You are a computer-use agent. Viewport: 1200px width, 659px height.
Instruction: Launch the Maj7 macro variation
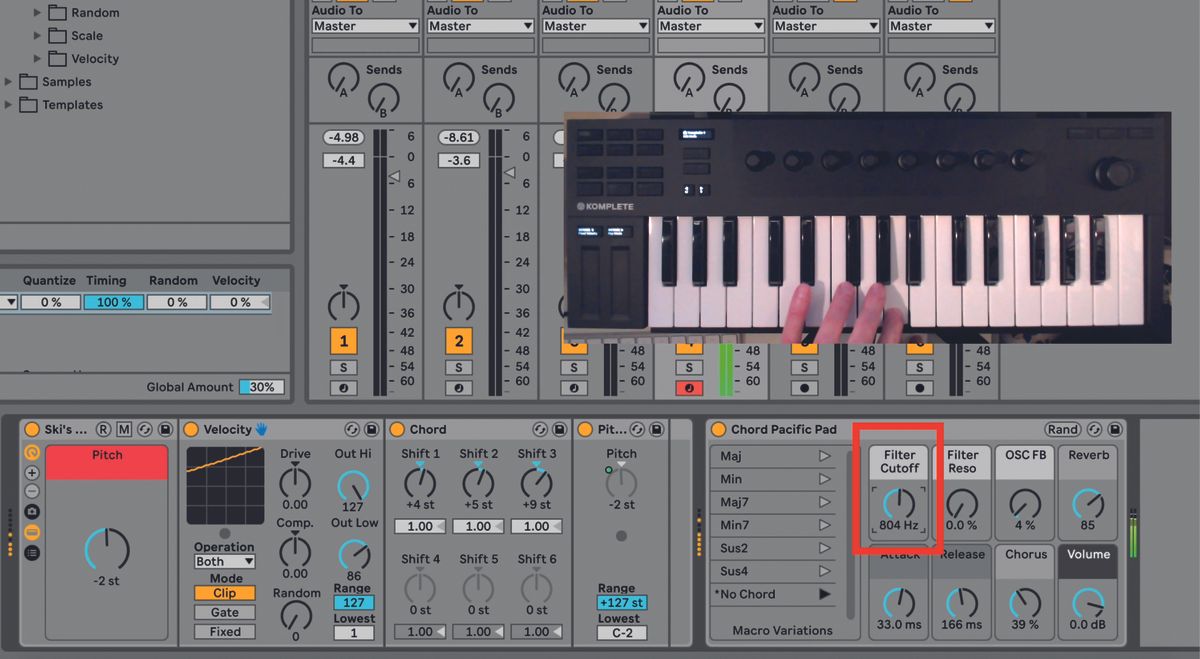(824, 502)
